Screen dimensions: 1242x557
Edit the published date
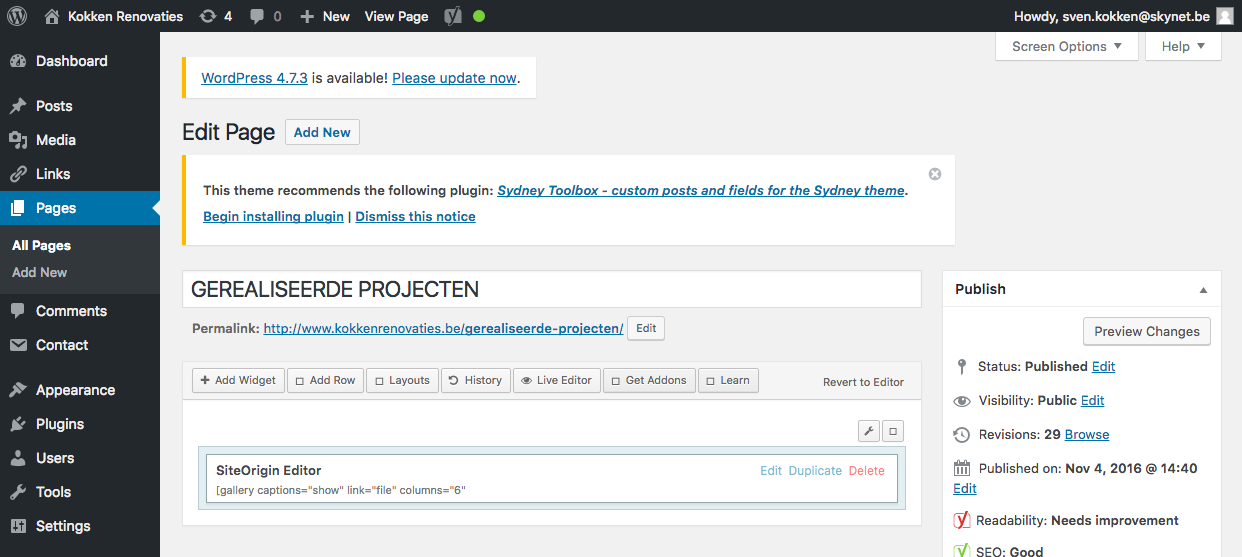965,488
